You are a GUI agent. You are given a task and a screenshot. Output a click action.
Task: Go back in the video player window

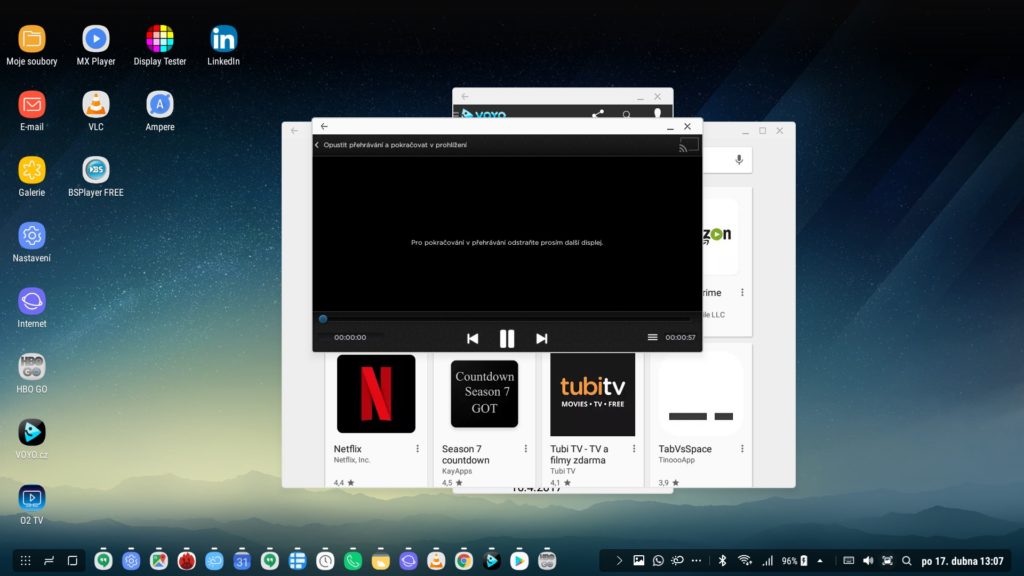325,127
